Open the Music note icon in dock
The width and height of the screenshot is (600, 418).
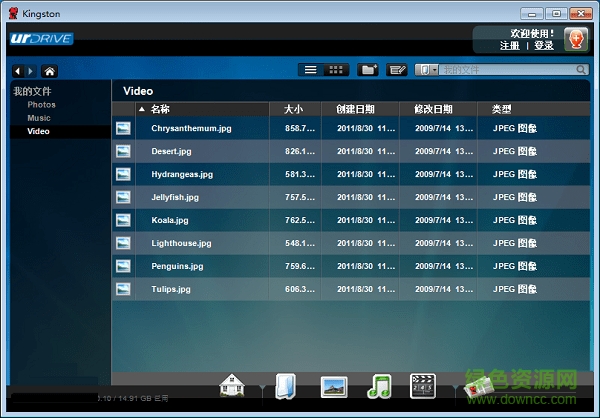pos(379,386)
